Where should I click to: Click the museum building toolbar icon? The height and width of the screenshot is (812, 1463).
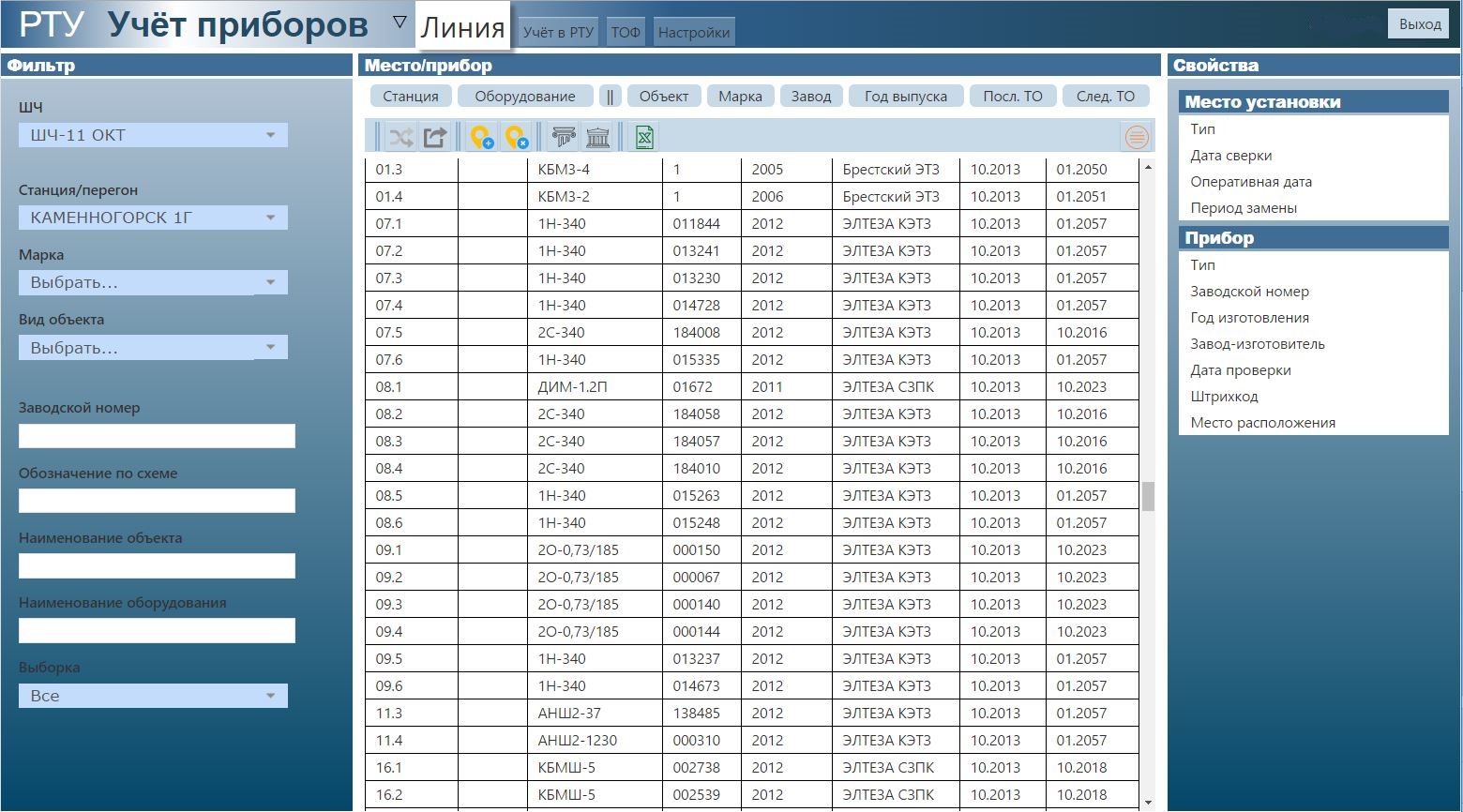(597, 138)
